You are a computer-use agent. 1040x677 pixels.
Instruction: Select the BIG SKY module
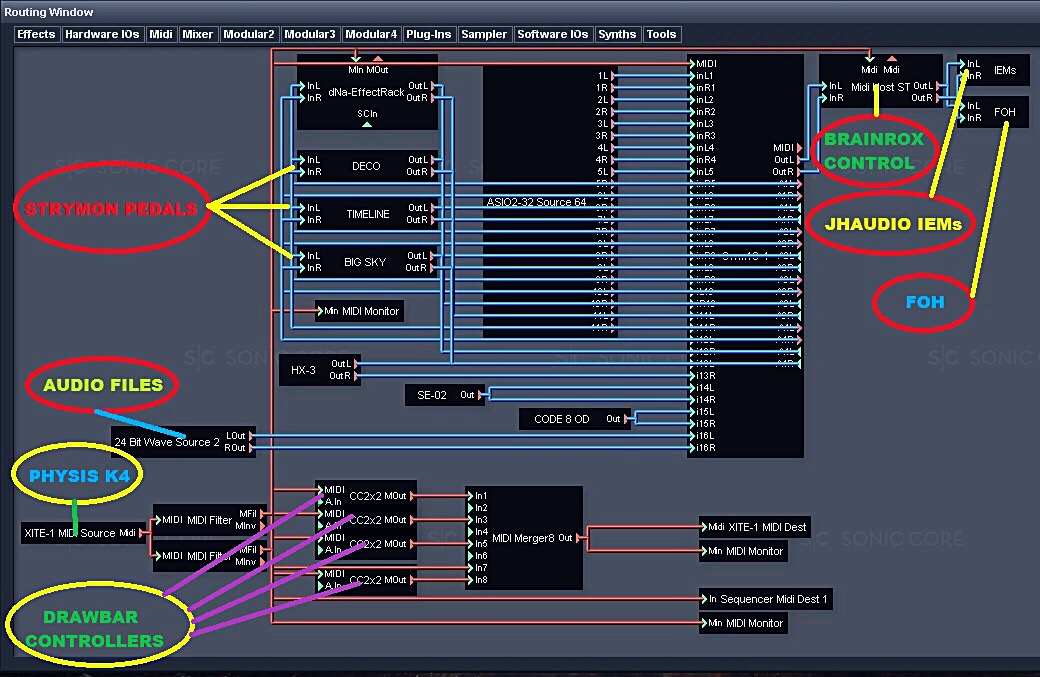365,262
